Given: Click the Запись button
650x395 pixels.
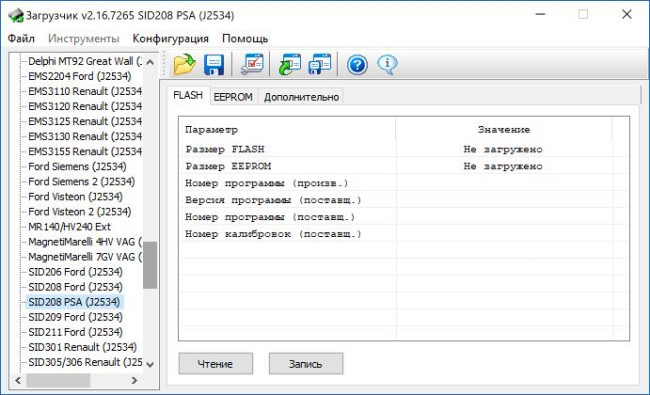Looking at the screenshot, I should point(306,364).
